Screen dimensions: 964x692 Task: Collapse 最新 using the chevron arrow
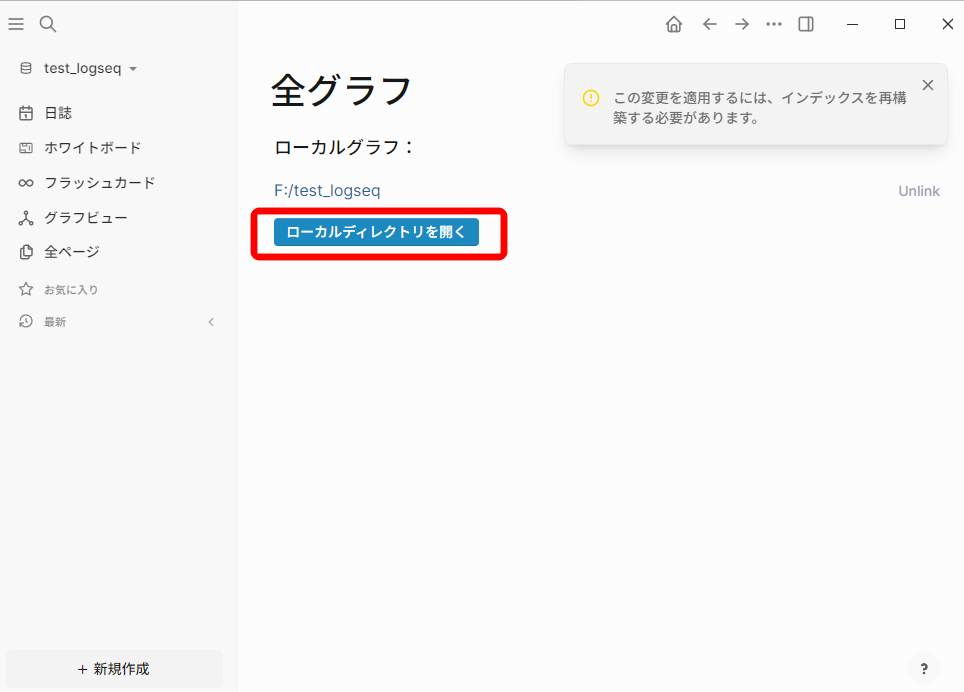pyautogui.click(x=211, y=322)
